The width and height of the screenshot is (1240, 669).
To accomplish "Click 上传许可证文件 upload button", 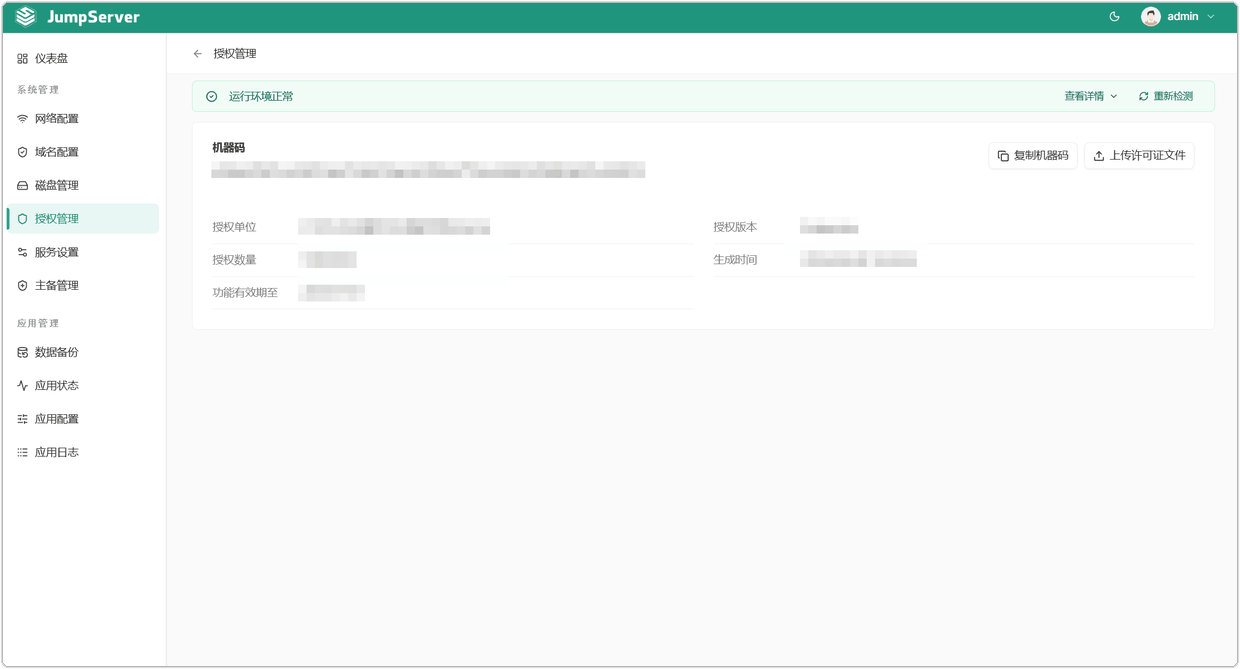I will pyautogui.click(x=1139, y=156).
